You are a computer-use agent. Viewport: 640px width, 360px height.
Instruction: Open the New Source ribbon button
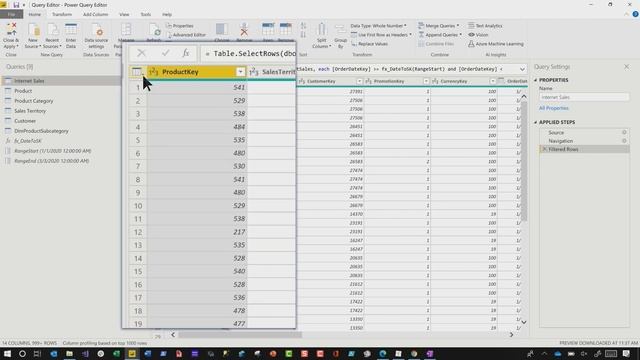33,36
